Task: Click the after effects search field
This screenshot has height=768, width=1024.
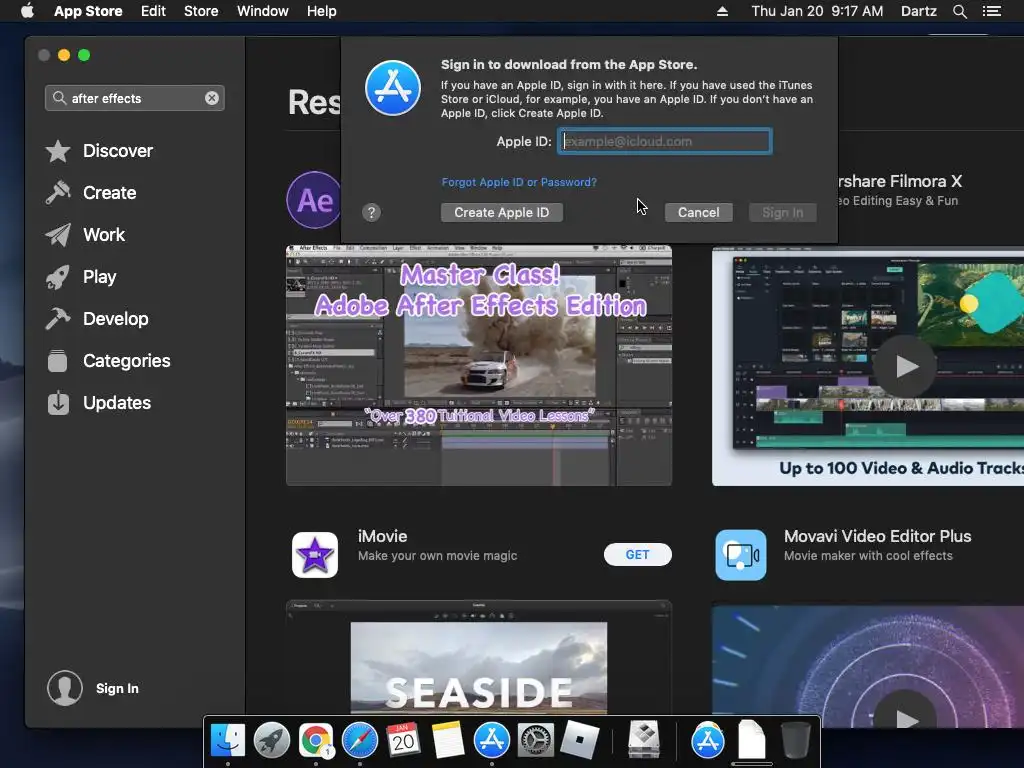Action: point(135,98)
